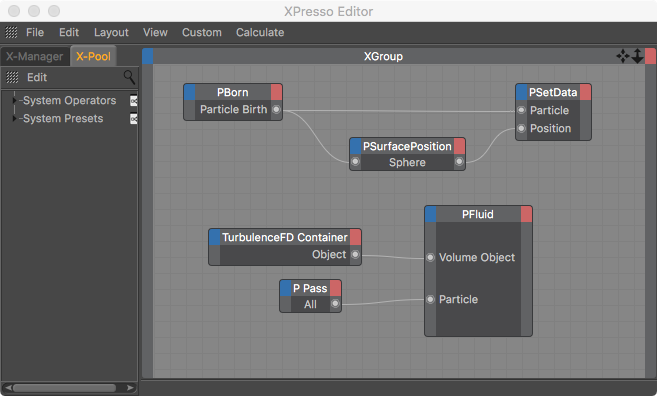This screenshot has width=657, height=396.
Task: Select the XGroup title bar
Action: 383,56
